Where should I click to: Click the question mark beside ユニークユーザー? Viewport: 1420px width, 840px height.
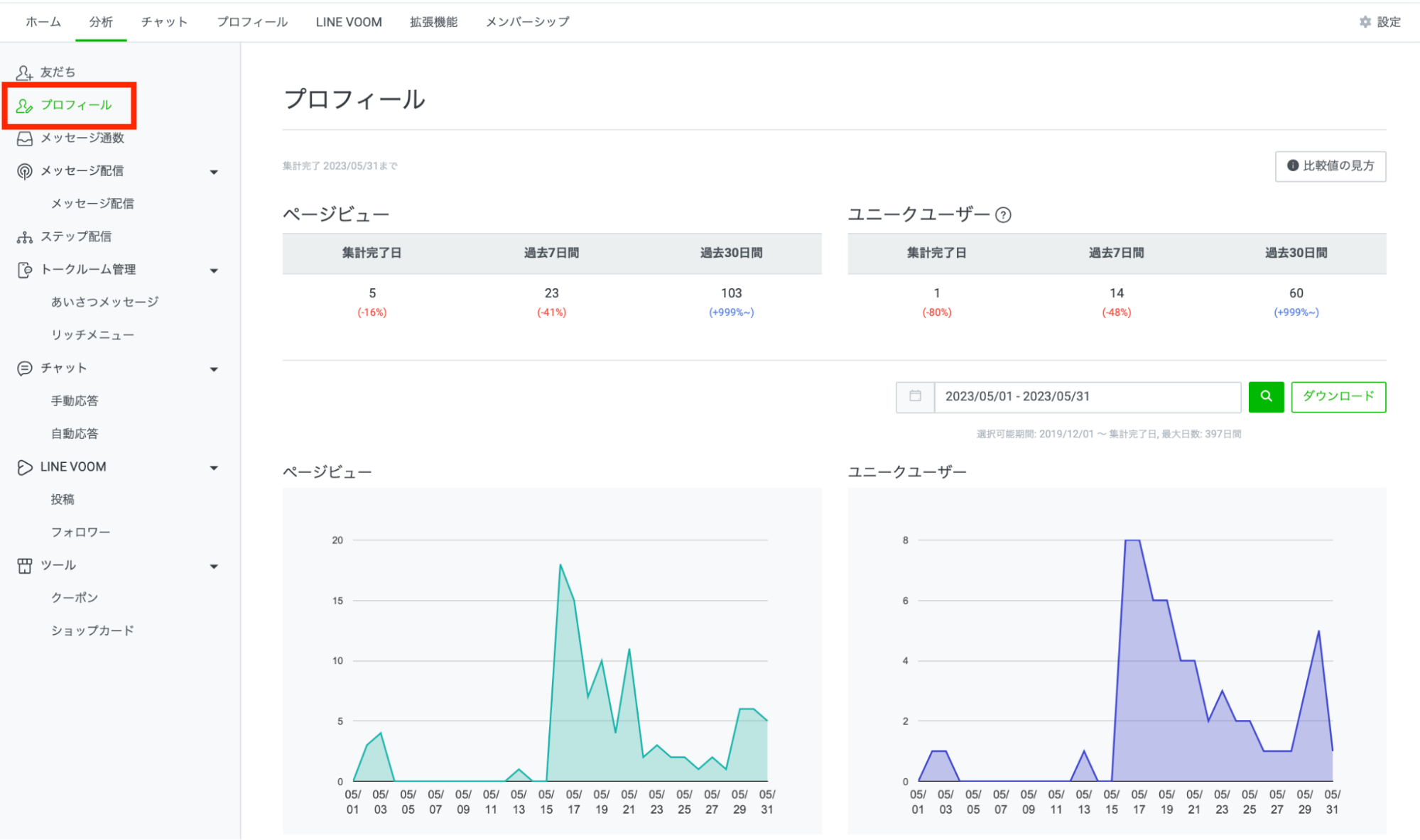pyautogui.click(x=1003, y=215)
